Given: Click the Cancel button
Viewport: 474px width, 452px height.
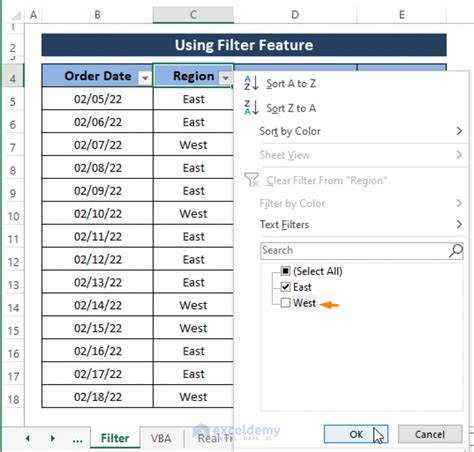Looking at the screenshot, I should [x=430, y=434].
